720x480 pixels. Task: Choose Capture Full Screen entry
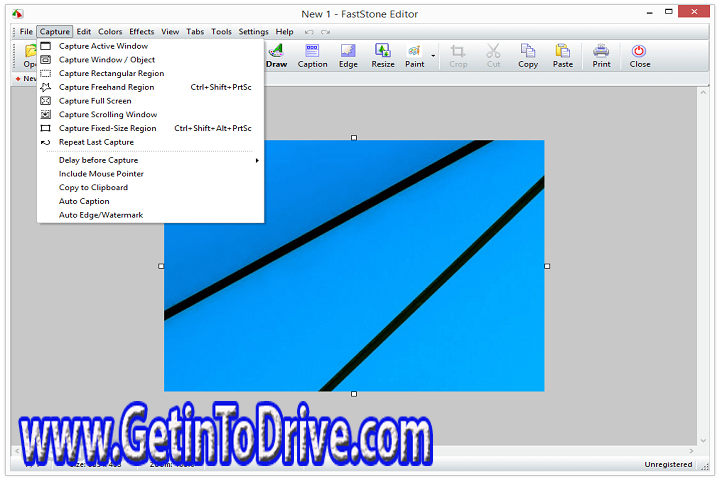(151, 101)
